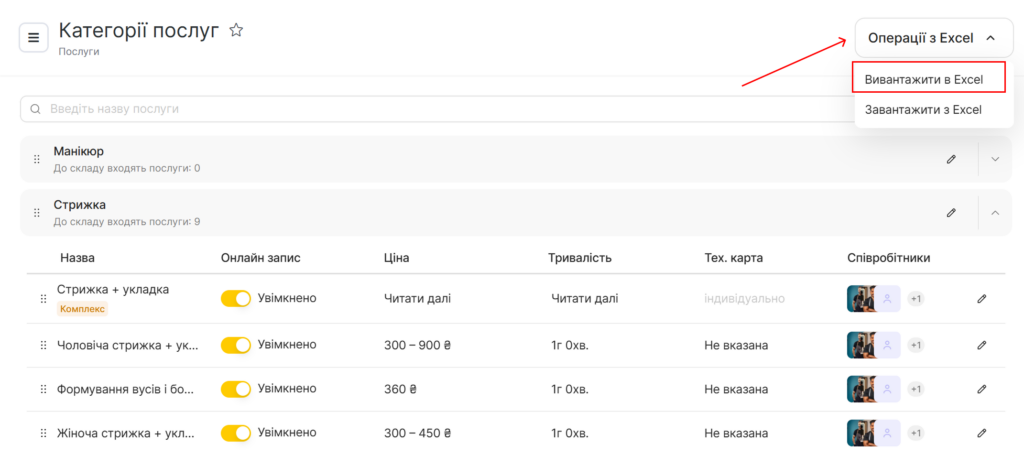Screen dimensions: 1024x455
Task: Edit the Чоловіча стрижка service row
Action: (981, 345)
